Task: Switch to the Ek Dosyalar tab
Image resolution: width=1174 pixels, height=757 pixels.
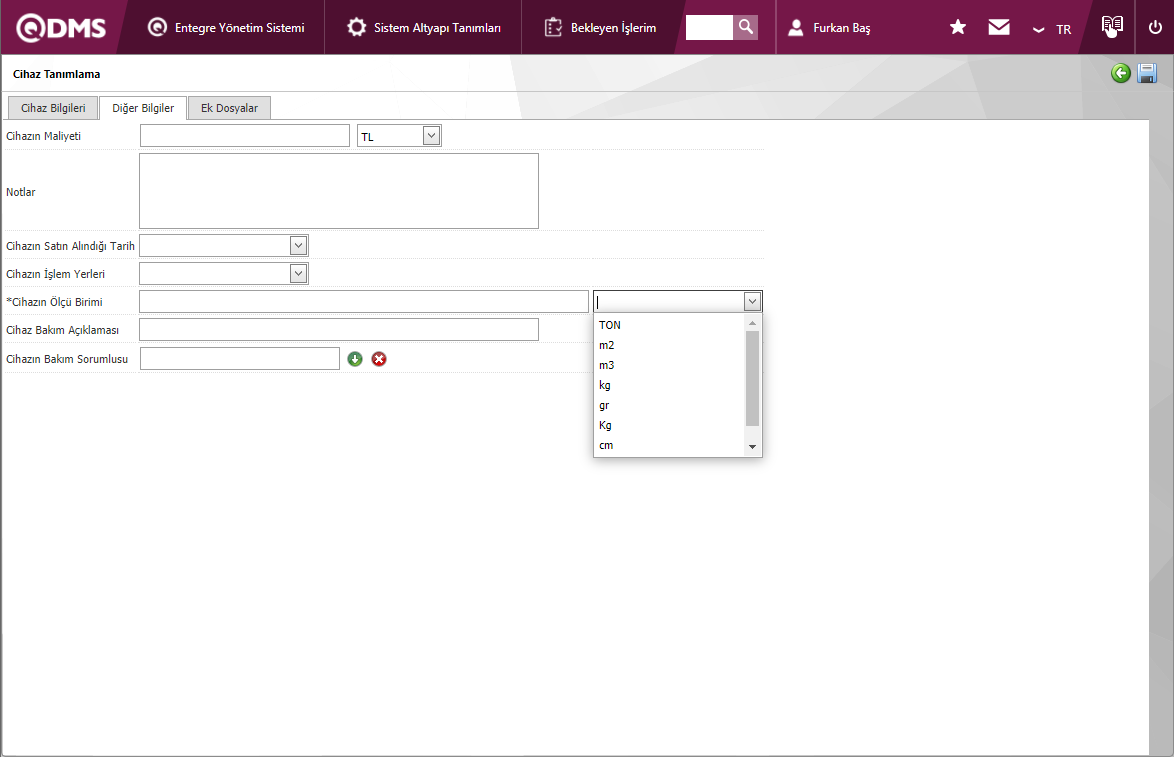Action: (229, 108)
